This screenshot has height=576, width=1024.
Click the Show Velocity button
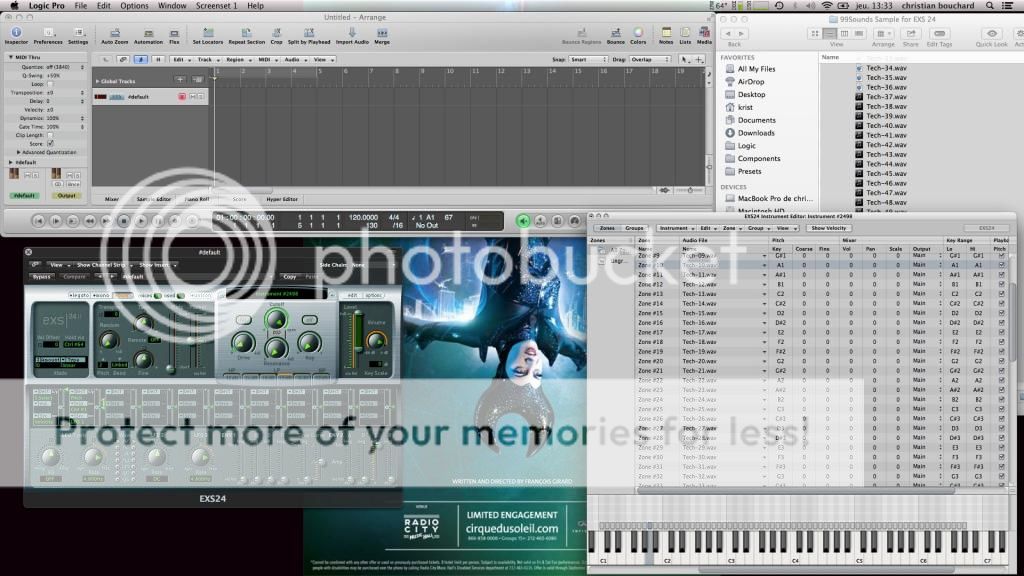tap(829, 228)
